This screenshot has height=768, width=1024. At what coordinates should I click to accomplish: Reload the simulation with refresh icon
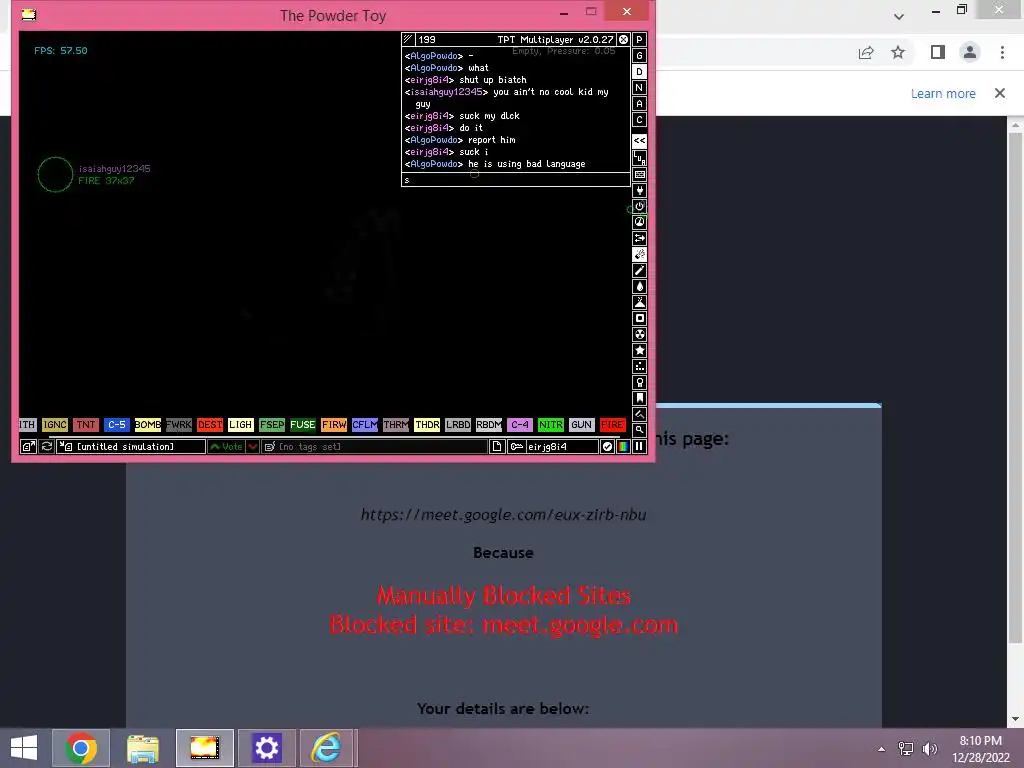click(46, 447)
